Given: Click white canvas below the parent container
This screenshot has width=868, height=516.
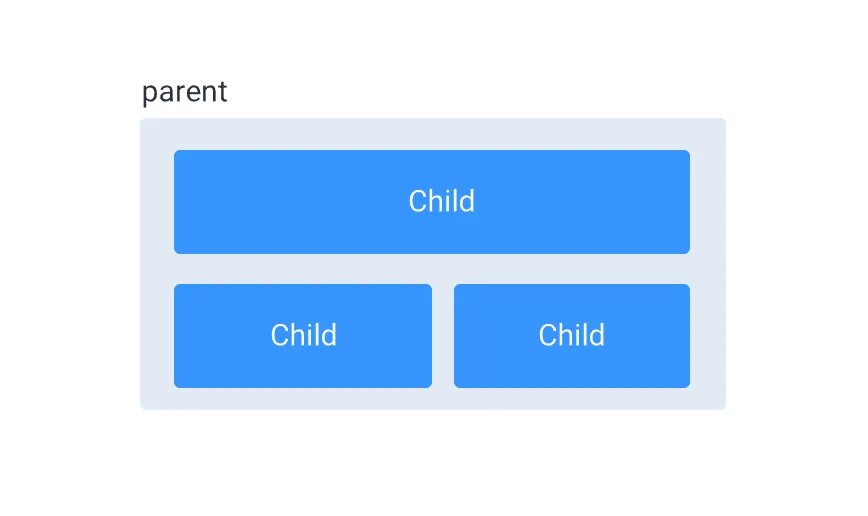Looking at the screenshot, I should 432,463.
